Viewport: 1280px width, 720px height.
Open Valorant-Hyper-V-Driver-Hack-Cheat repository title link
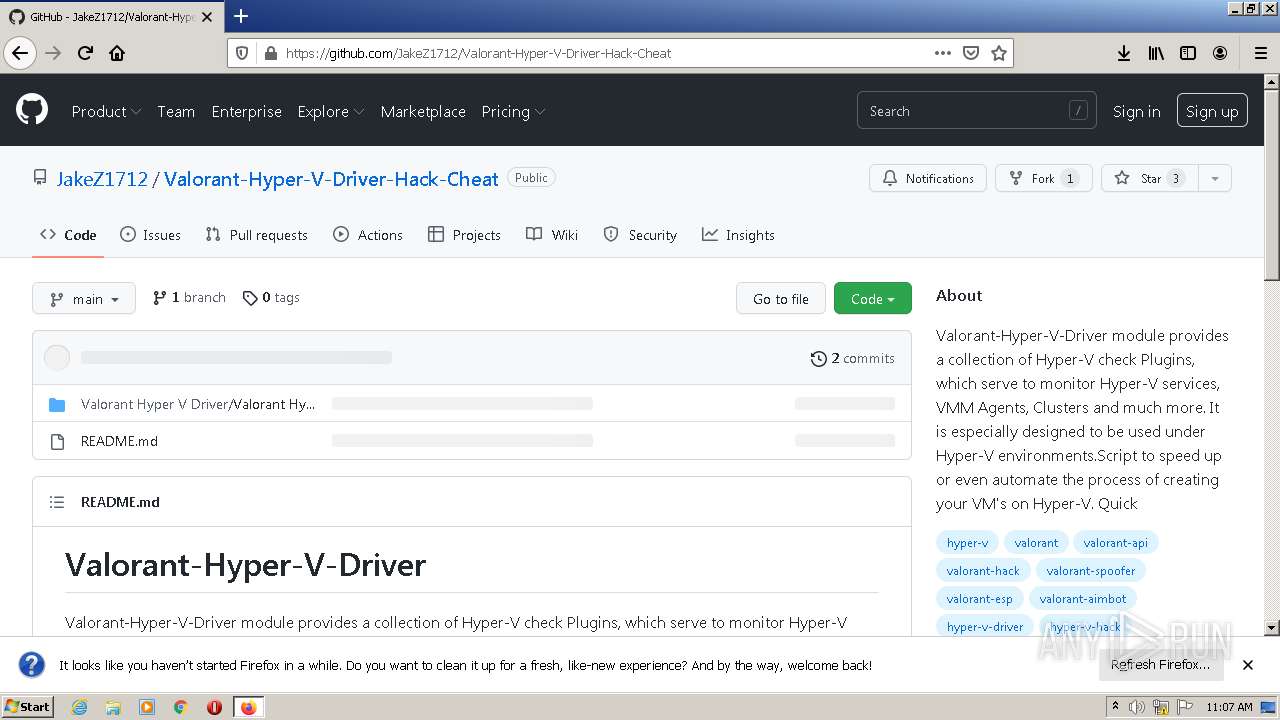(331, 179)
